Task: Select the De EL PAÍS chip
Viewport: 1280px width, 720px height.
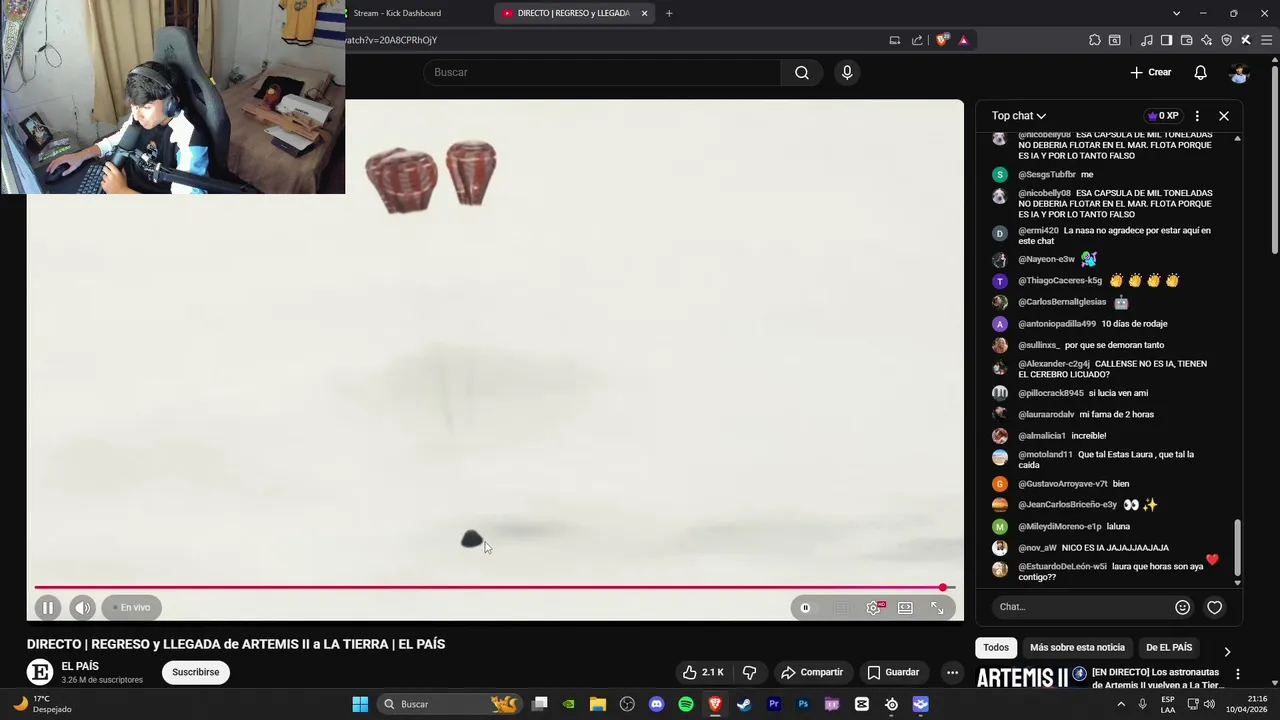Action: point(1169,647)
